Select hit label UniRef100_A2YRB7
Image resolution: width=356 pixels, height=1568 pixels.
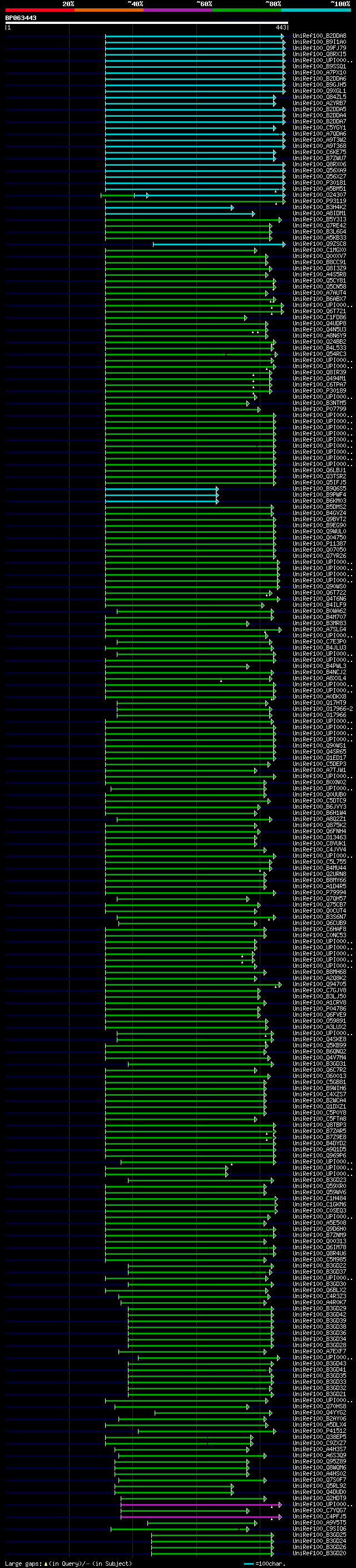tap(319, 103)
